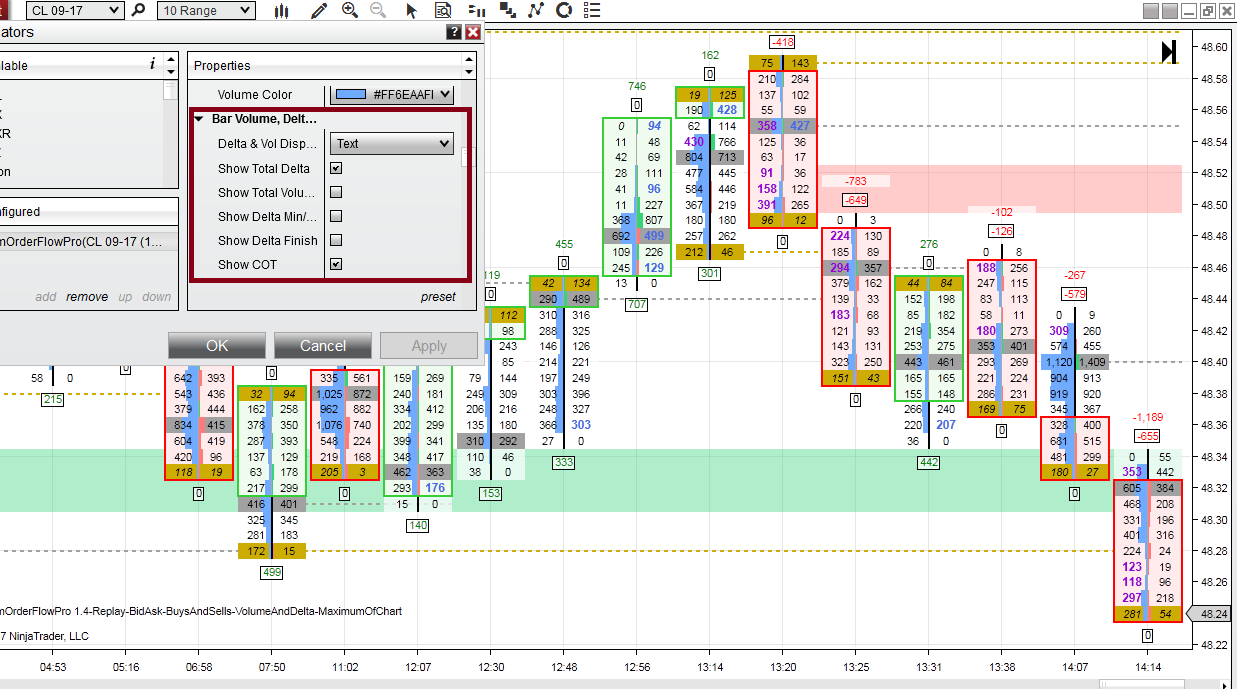
Task: Open the CL 09-17 instrument dropdown
Action: click(75, 11)
